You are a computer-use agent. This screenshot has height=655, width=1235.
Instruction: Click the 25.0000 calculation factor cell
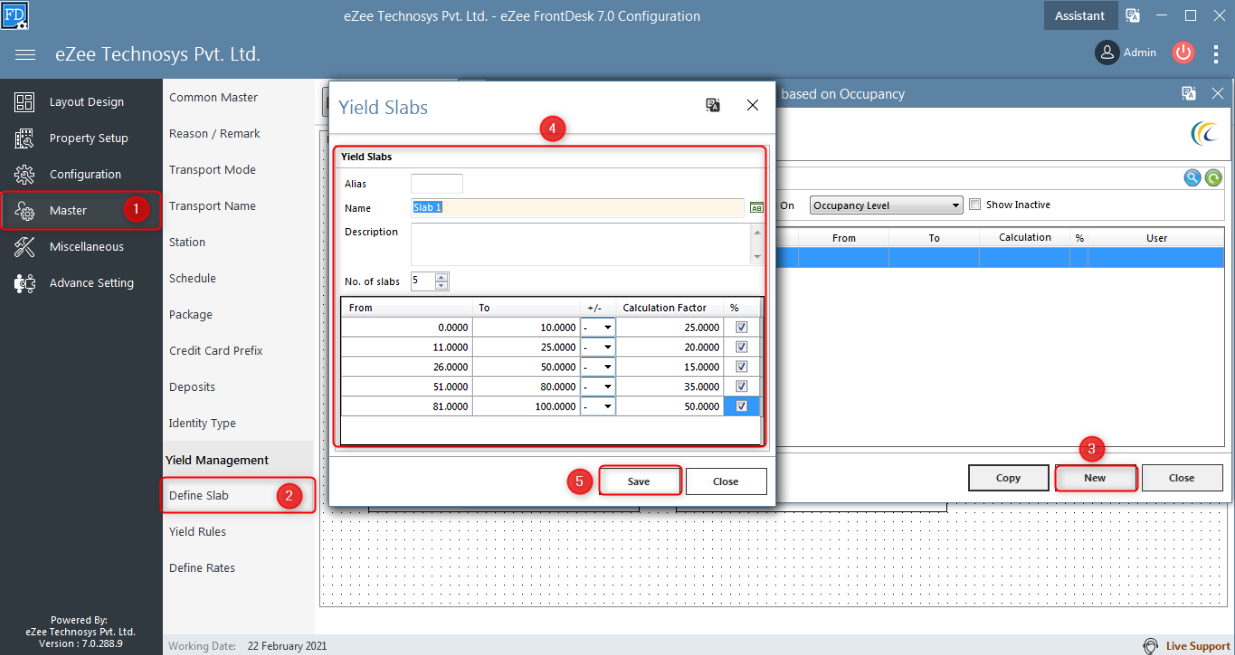(669, 327)
